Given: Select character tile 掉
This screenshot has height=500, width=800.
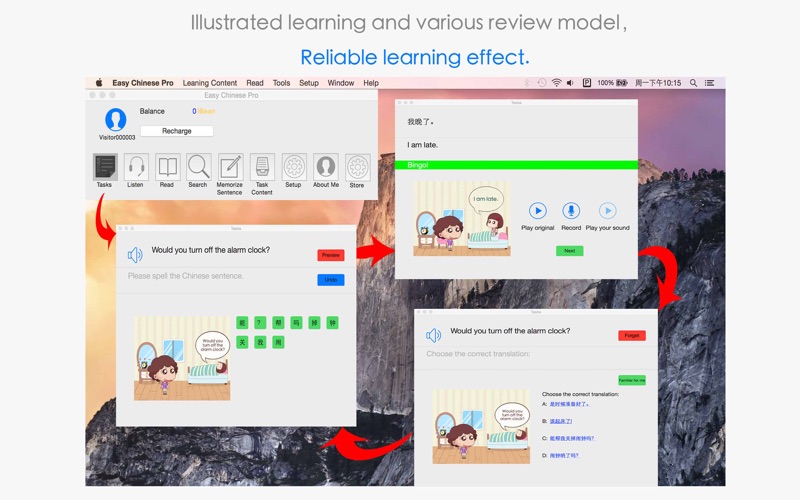Looking at the screenshot, I should click(x=314, y=322).
